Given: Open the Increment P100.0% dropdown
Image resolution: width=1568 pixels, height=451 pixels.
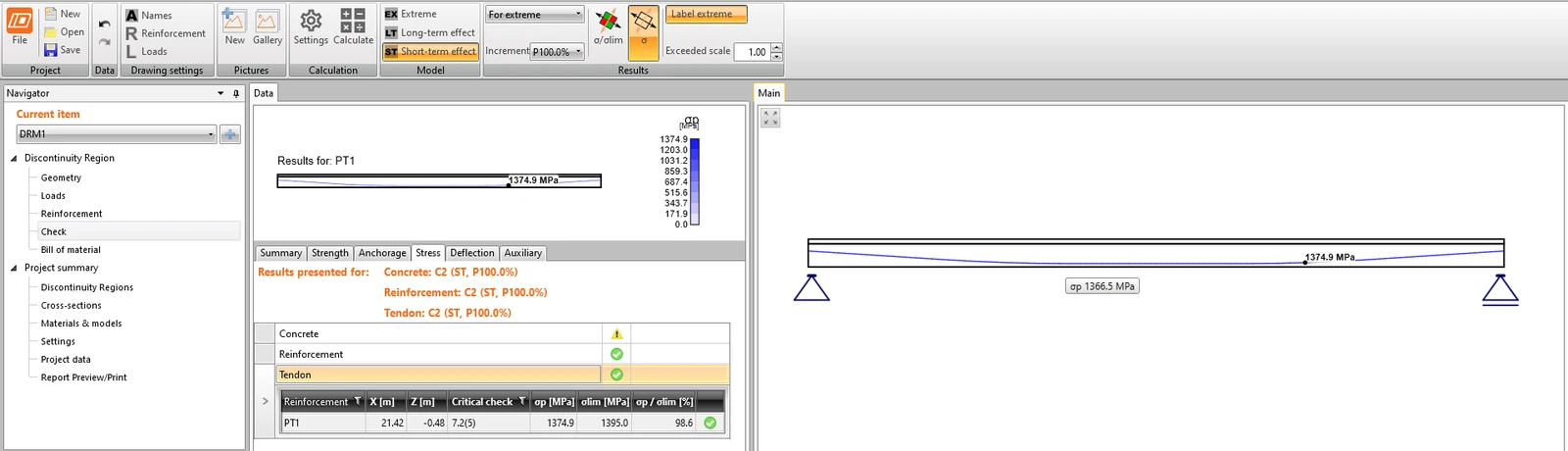Looking at the screenshot, I should tap(557, 51).
